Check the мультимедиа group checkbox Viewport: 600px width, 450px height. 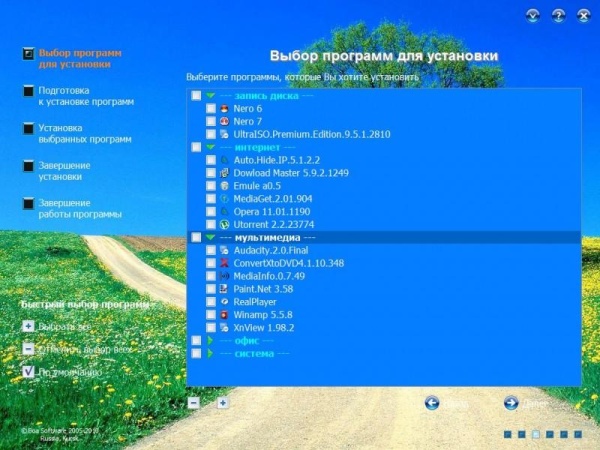(196, 237)
